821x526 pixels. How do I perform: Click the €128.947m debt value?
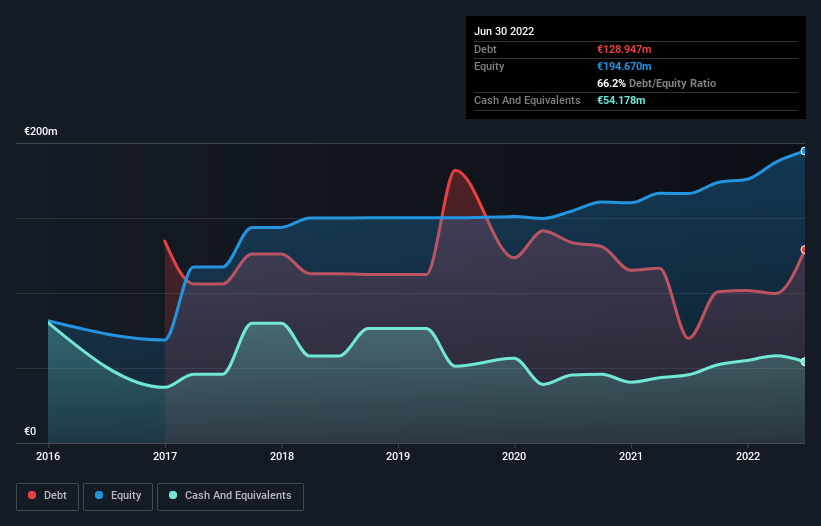click(x=624, y=49)
